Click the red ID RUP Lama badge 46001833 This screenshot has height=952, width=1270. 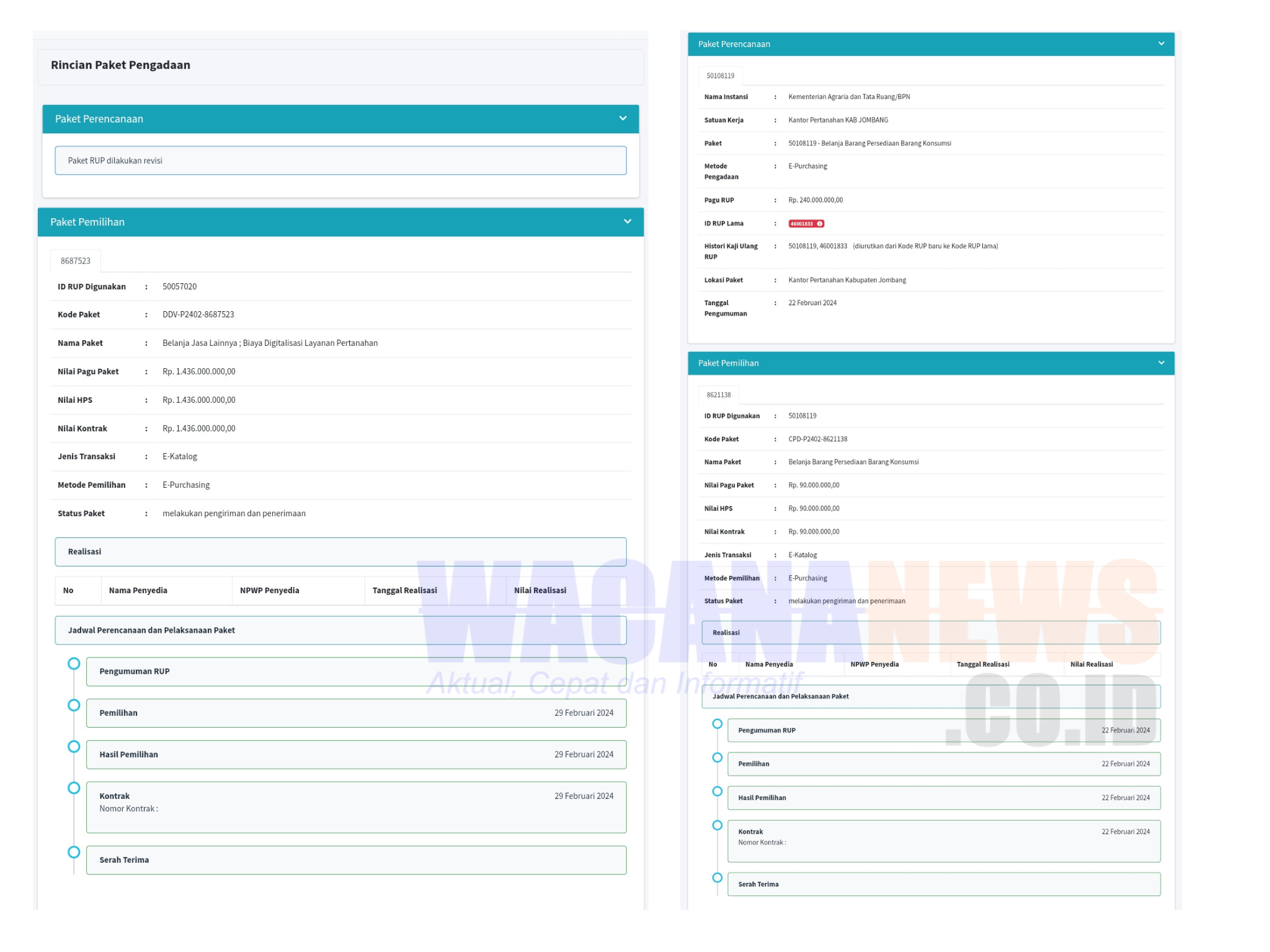806,224
